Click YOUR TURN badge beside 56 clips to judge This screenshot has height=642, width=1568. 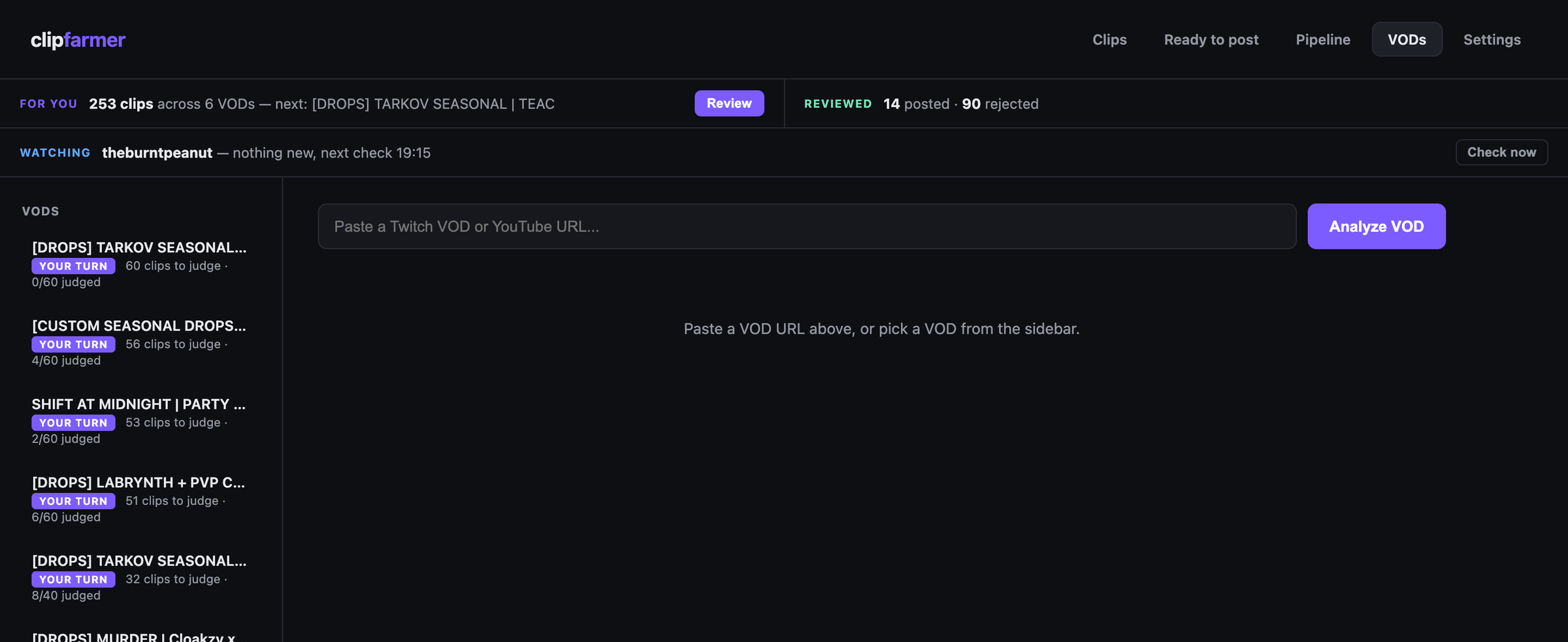coord(73,344)
